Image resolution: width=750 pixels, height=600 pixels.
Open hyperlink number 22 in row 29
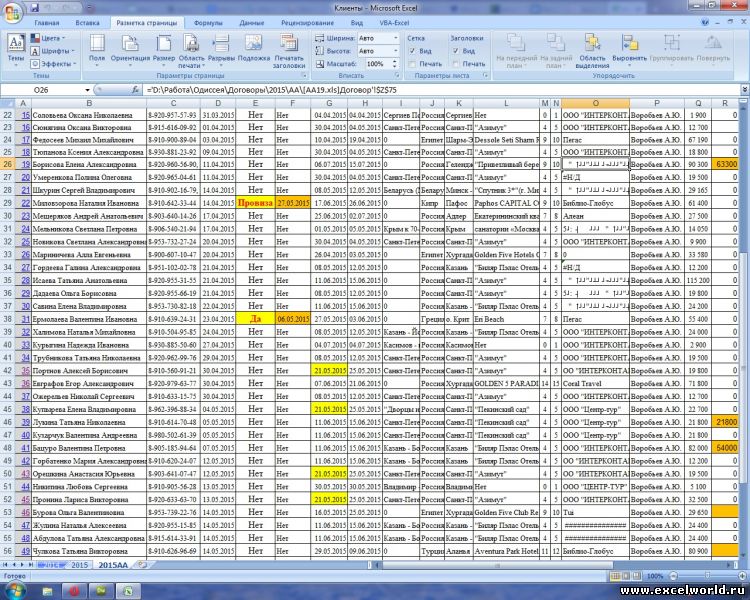pyautogui.click(x=25, y=203)
